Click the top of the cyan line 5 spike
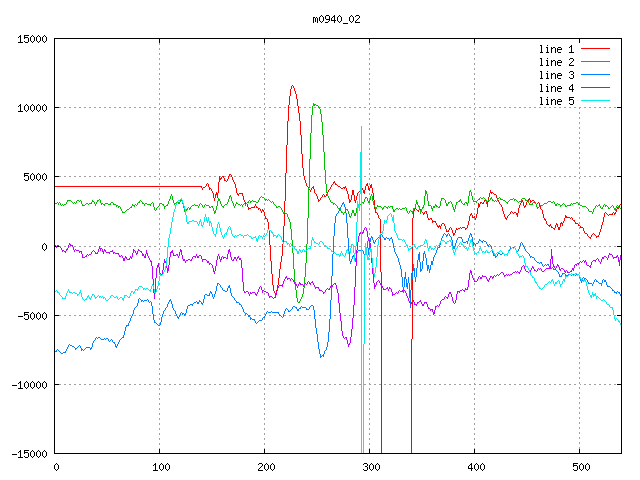 pos(361,127)
